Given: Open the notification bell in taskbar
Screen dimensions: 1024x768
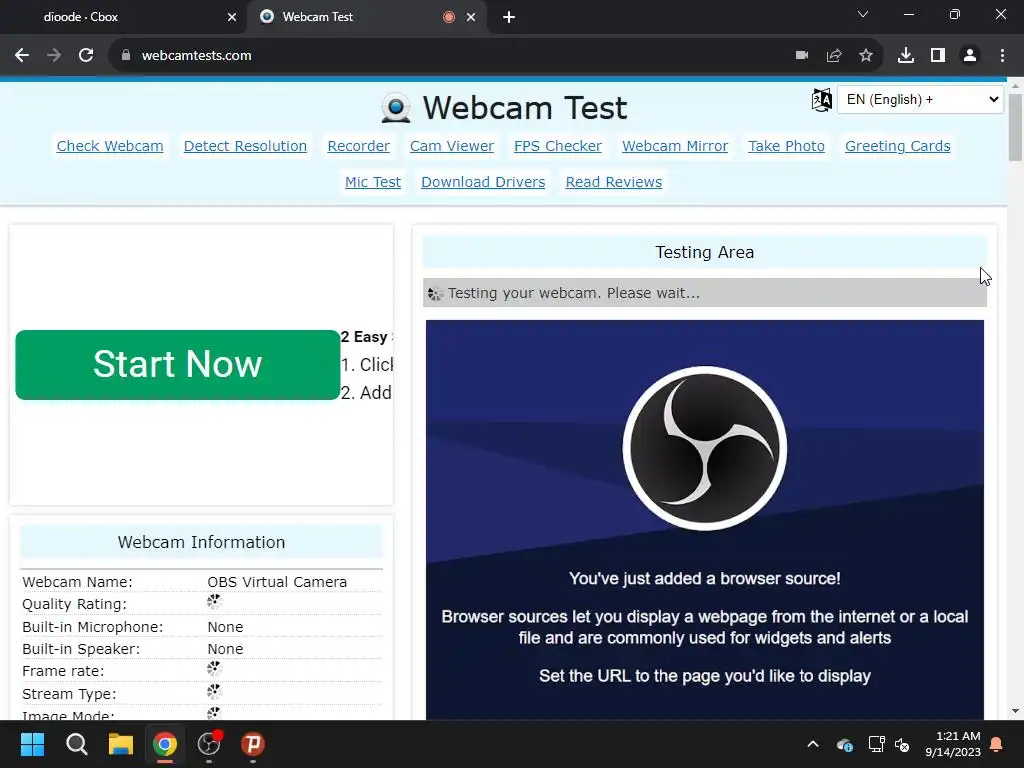Looking at the screenshot, I should (997, 744).
